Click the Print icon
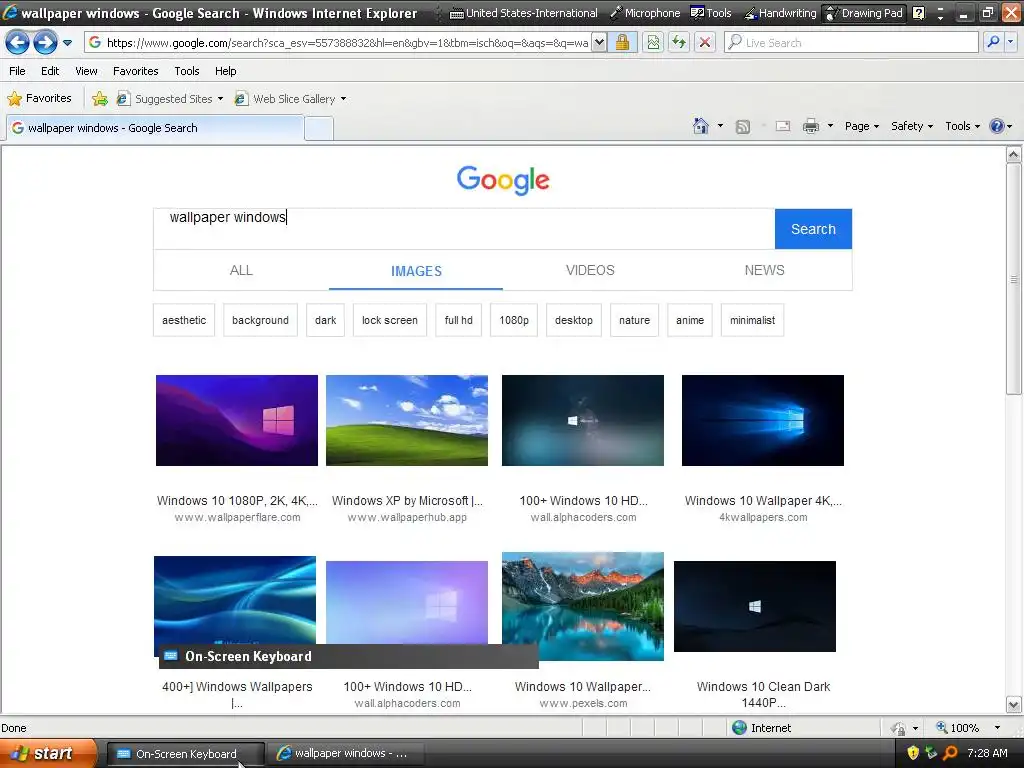Viewport: 1024px width, 768px height. coord(810,126)
